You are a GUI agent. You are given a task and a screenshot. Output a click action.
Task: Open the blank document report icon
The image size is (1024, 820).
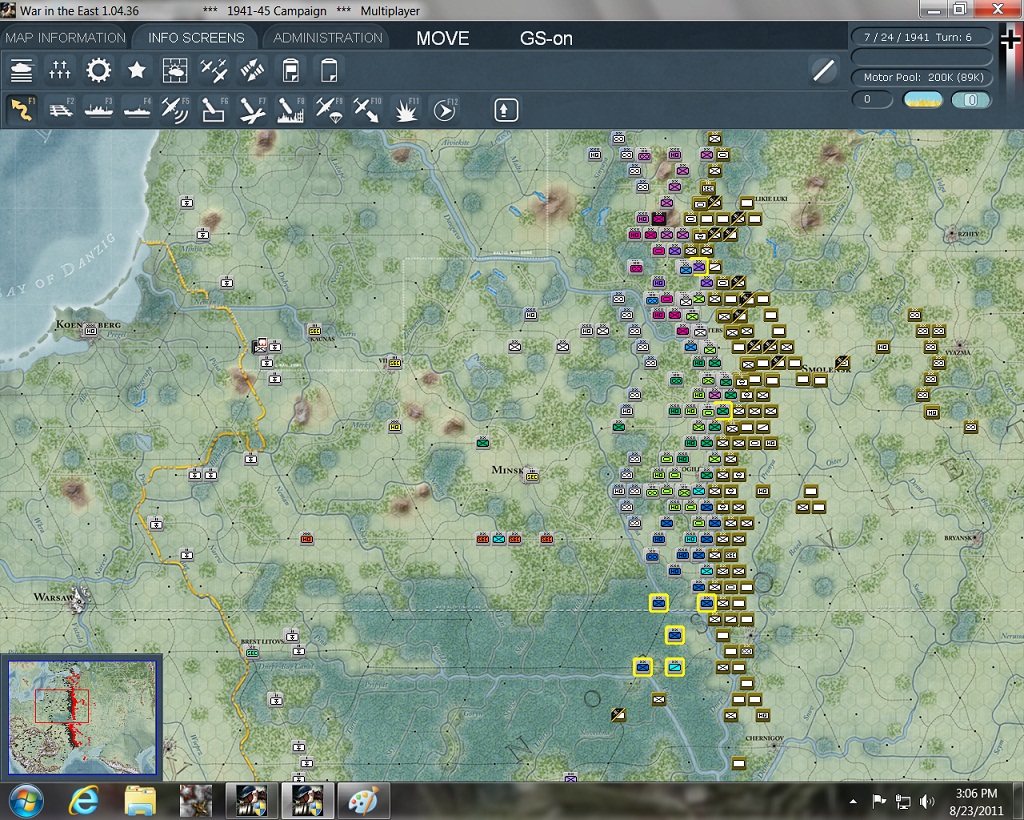point(329,70)
